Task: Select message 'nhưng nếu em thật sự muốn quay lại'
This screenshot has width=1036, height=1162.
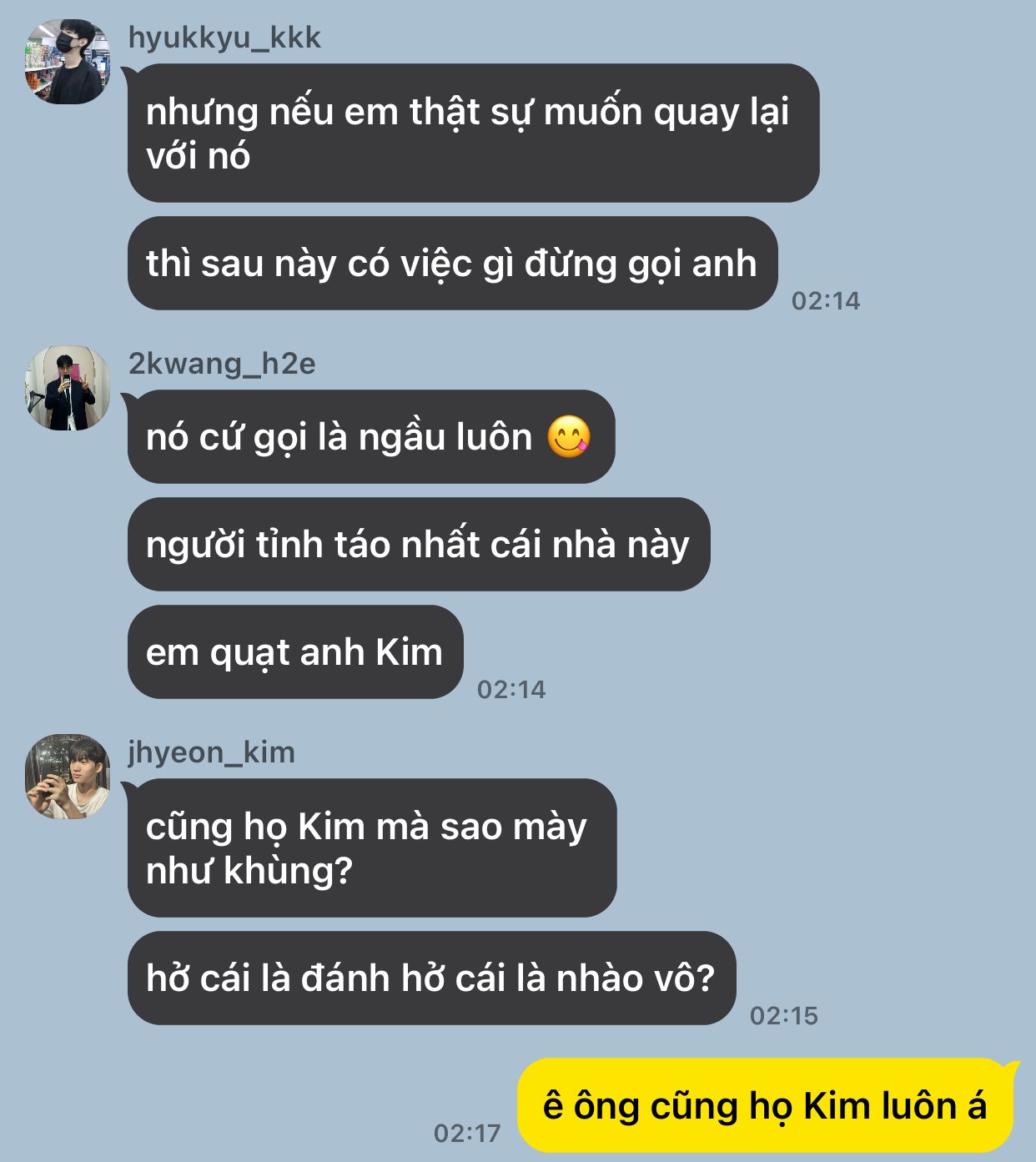Action: [473, 133]
